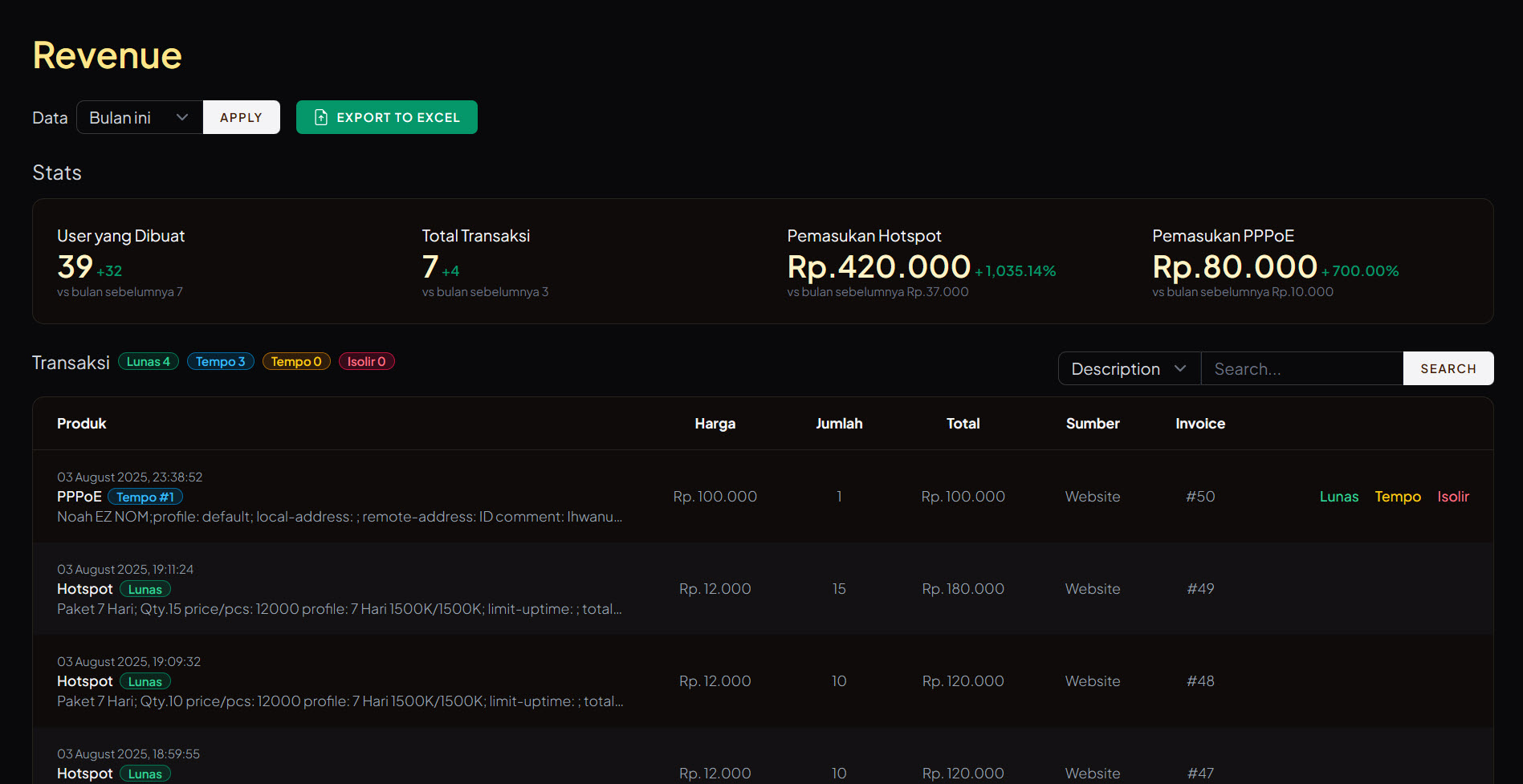Filter transactions by blue Tempo 3 badge
Viewport: 1523px width, 784px height.
[220, 362]
